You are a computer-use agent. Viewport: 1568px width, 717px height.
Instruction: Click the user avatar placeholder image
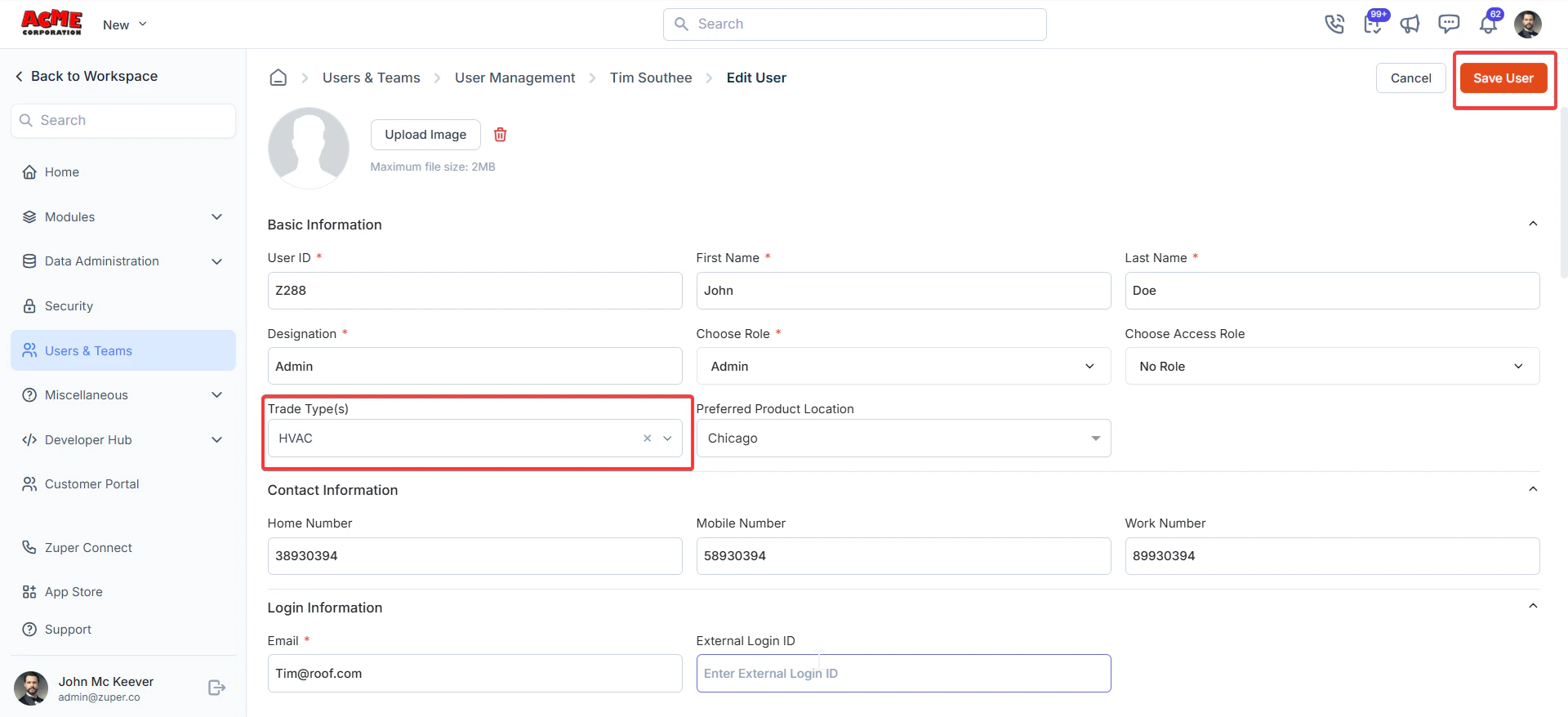[309, 148]
